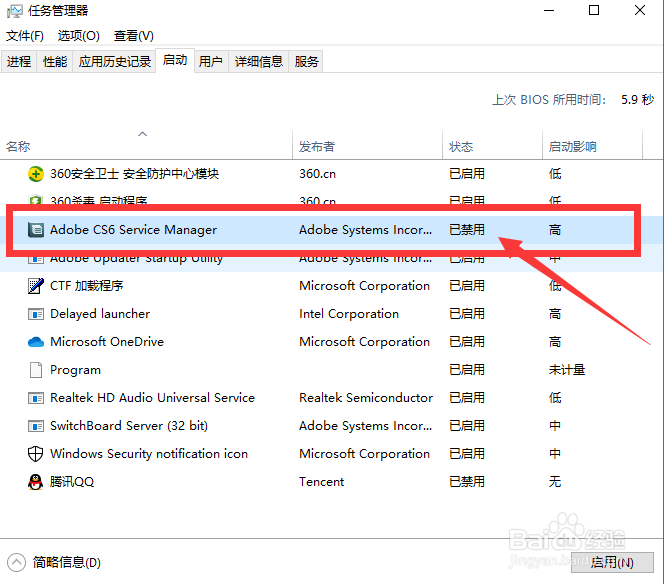This screenshot has height=584, width=664.
Task: Click the Microsoft OneDrive cloud icon
Action: 36,342
